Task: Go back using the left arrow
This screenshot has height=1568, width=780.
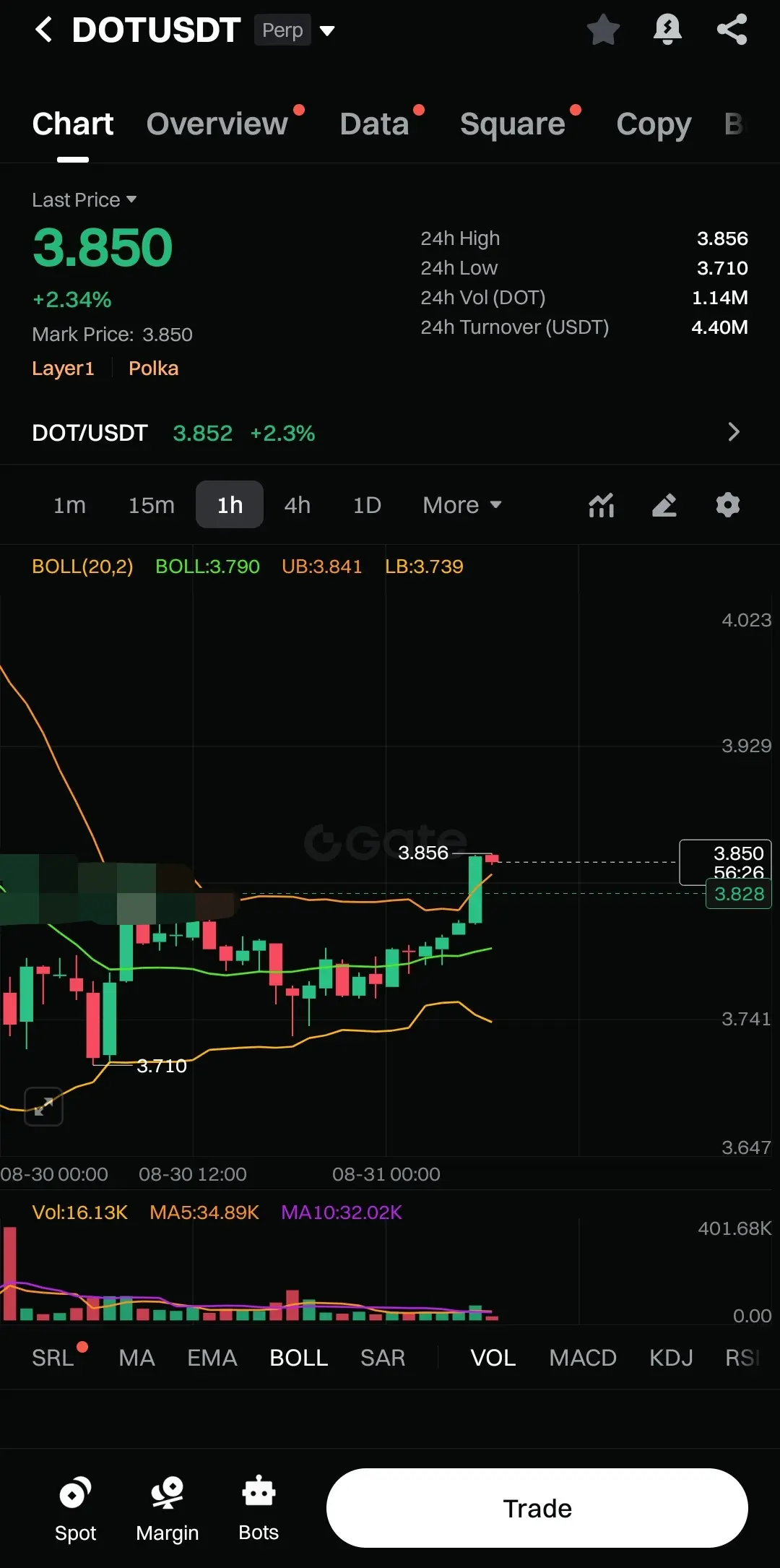Action: coord(43,30)
